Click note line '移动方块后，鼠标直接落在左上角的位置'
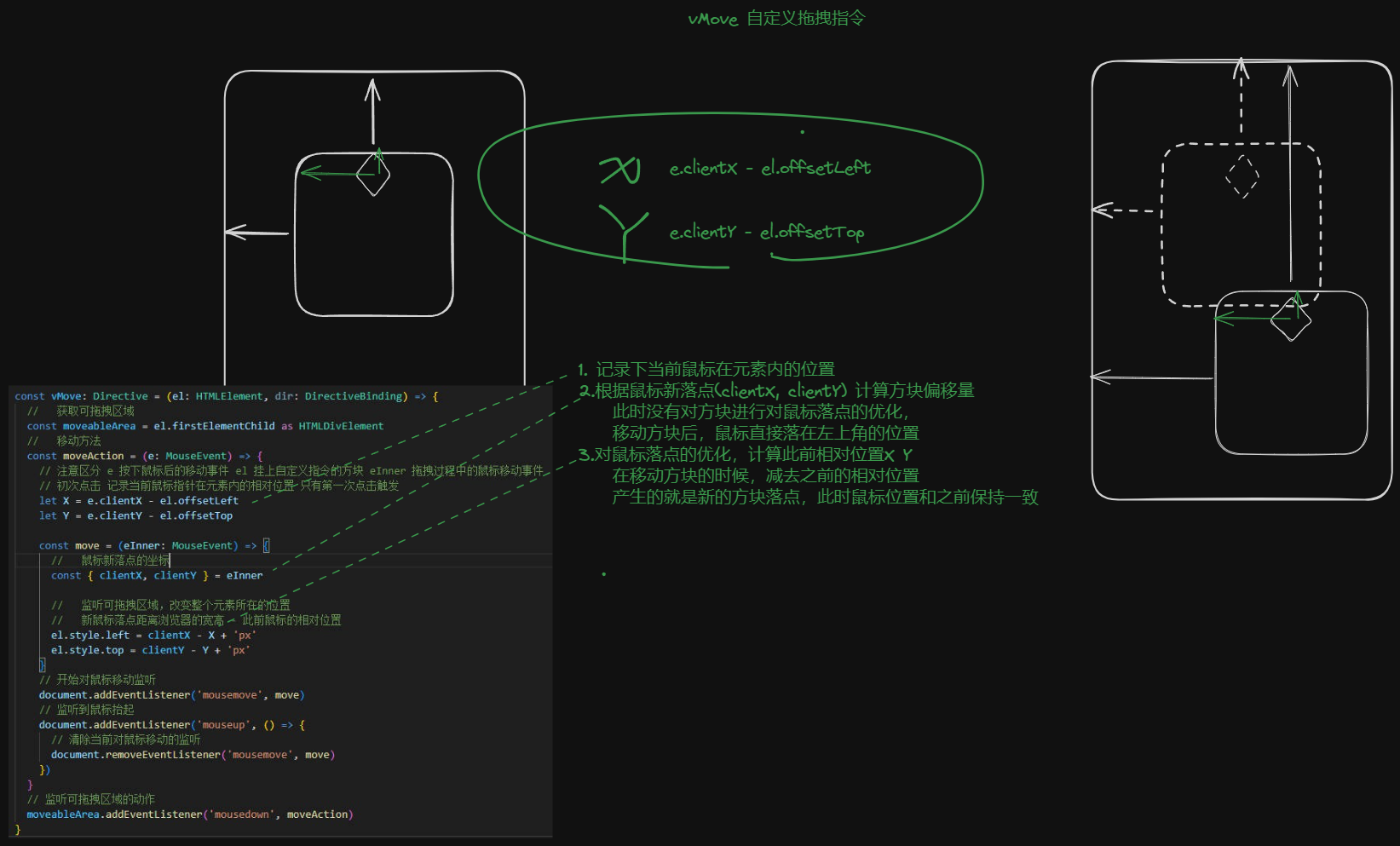Viewport: 1400px width, 846px height. coord(765,433)
